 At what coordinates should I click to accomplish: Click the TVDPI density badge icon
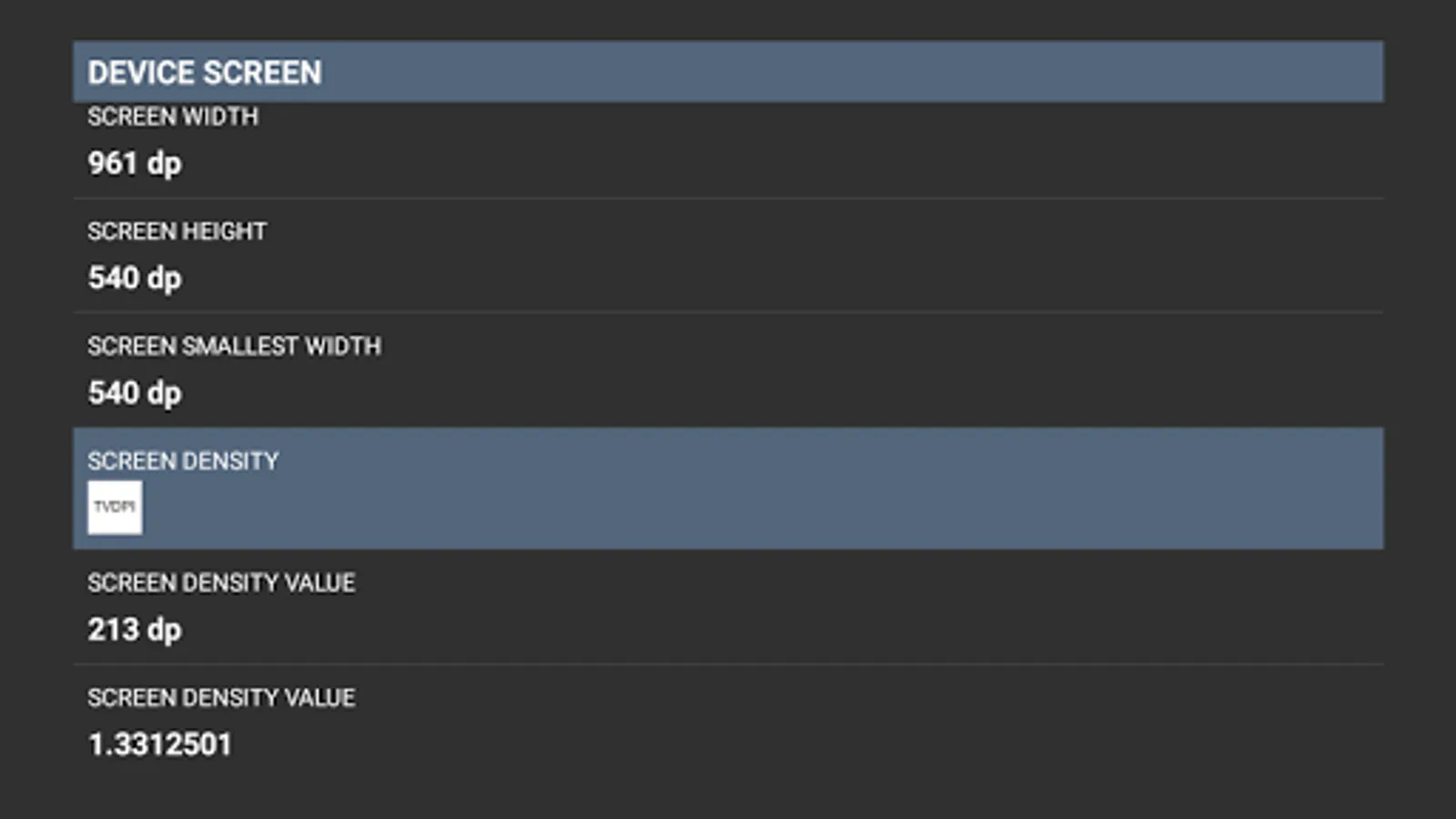[115, 507]
